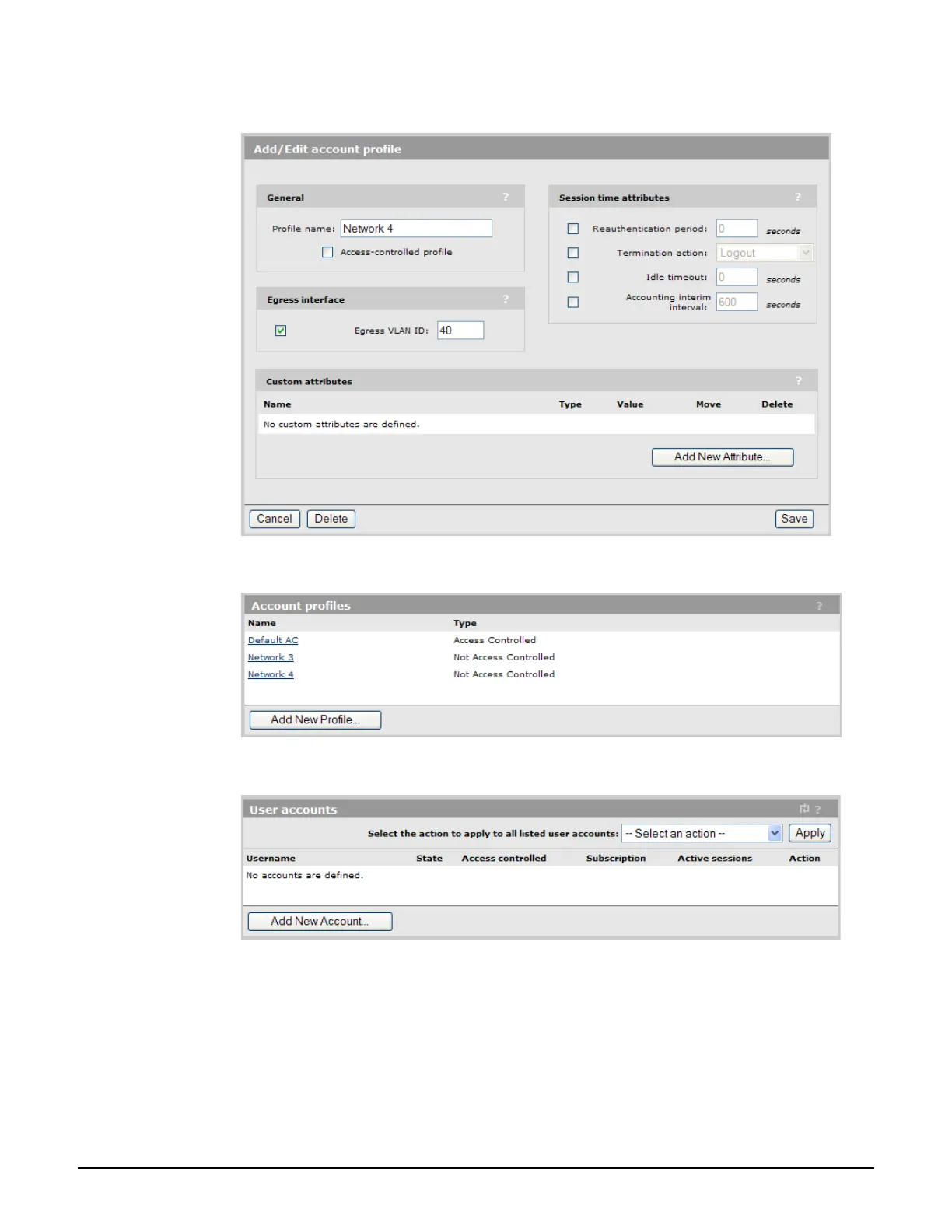The image size is (952, 1232).
Task: Click the Active sessions column header
Action: tap(715, 859)
